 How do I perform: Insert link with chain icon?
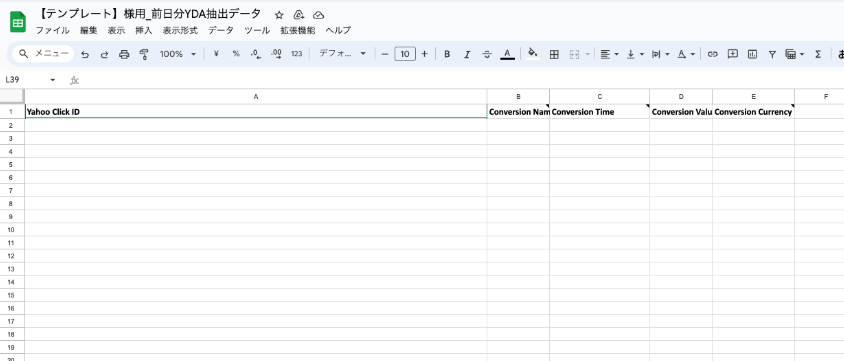tap(713, 54)
